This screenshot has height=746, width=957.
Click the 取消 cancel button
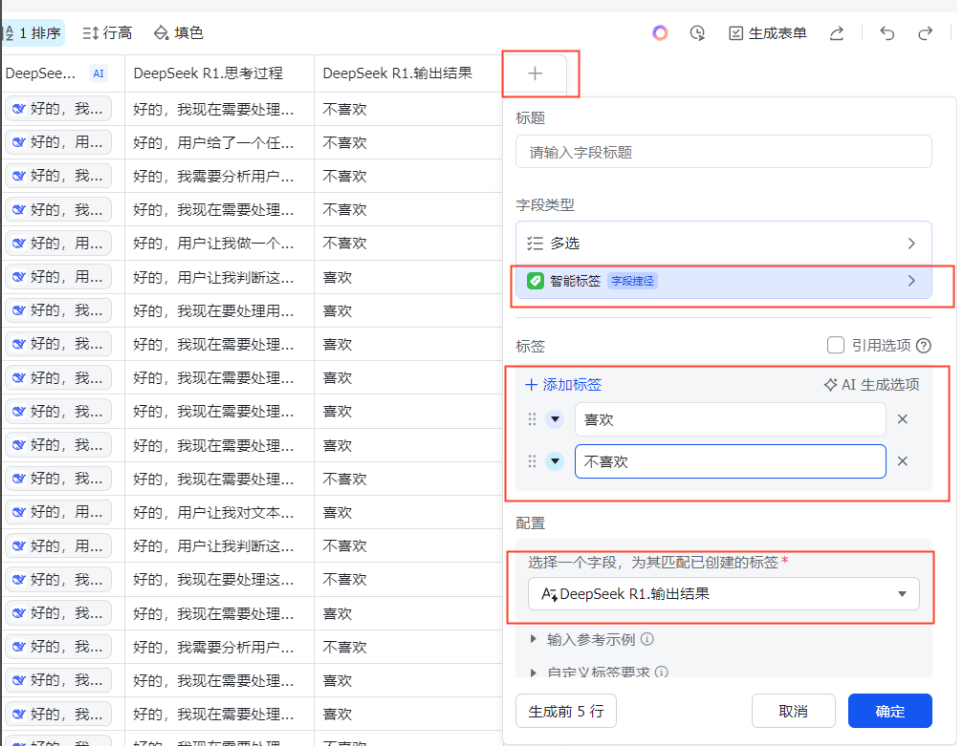pos(793,711)
